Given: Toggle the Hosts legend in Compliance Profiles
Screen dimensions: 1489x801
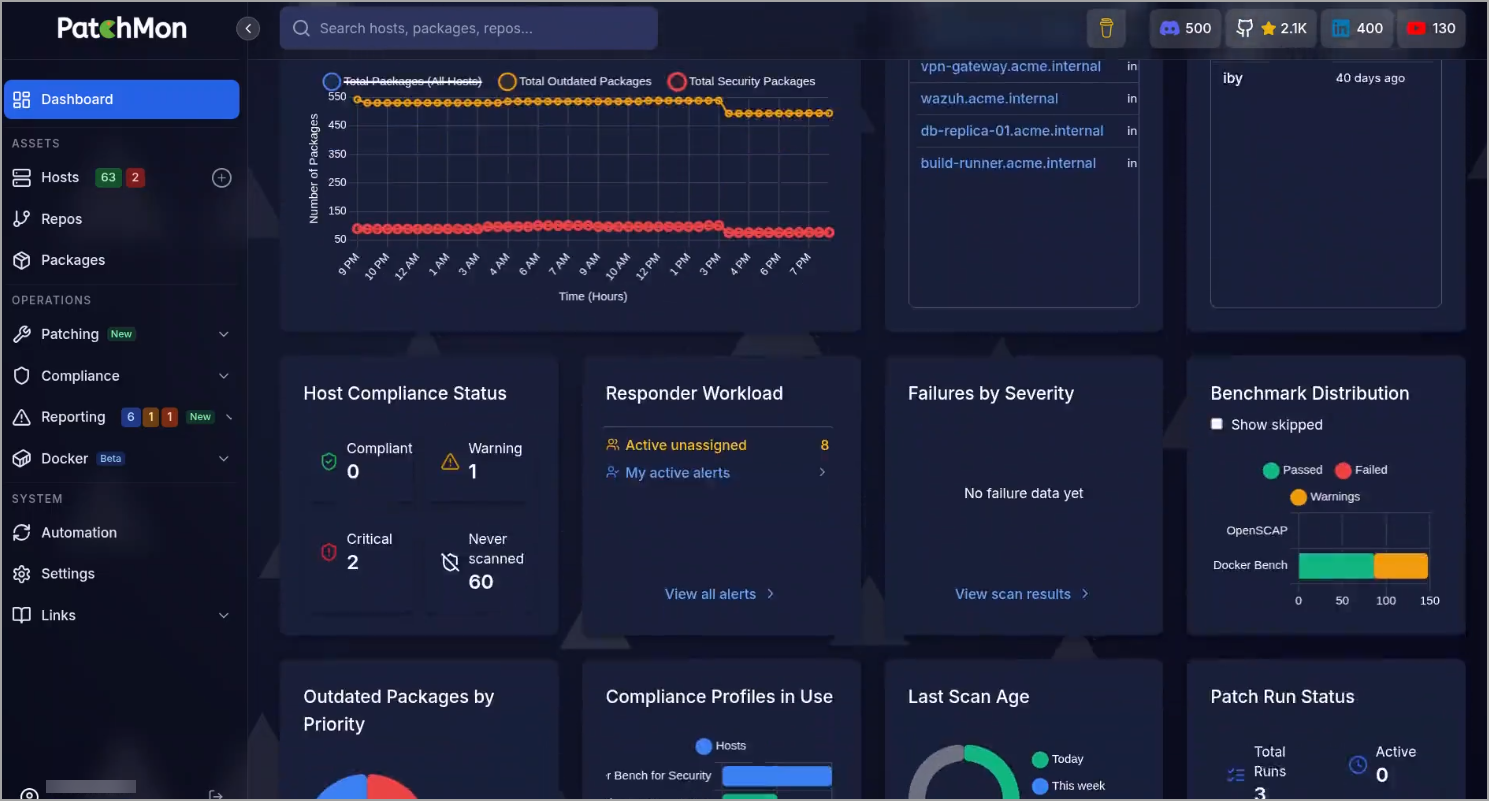Looking at the screenshot, I should [x=720, y=746].
